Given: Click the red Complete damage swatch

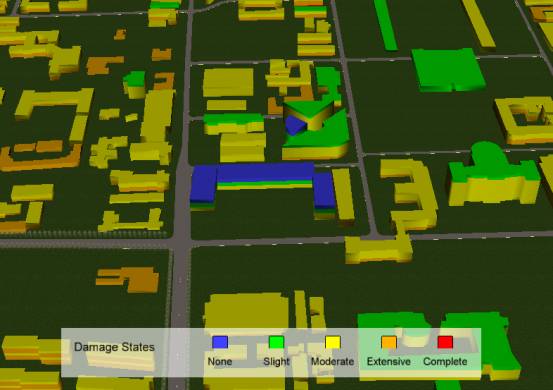Looking at the screenshot, I should tap(445, 342).
